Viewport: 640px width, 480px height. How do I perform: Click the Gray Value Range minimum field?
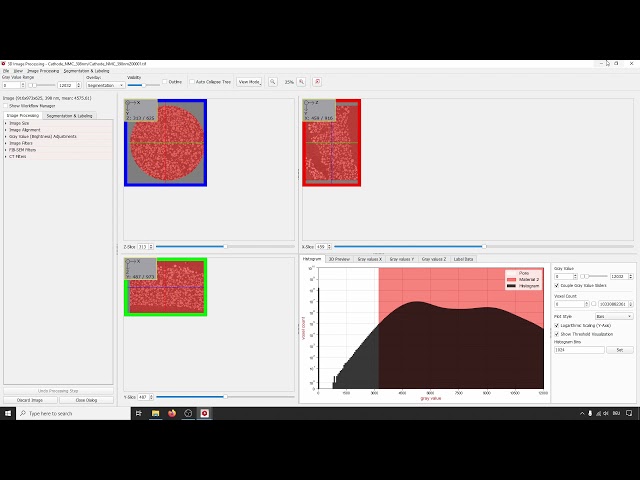[13, 85]
